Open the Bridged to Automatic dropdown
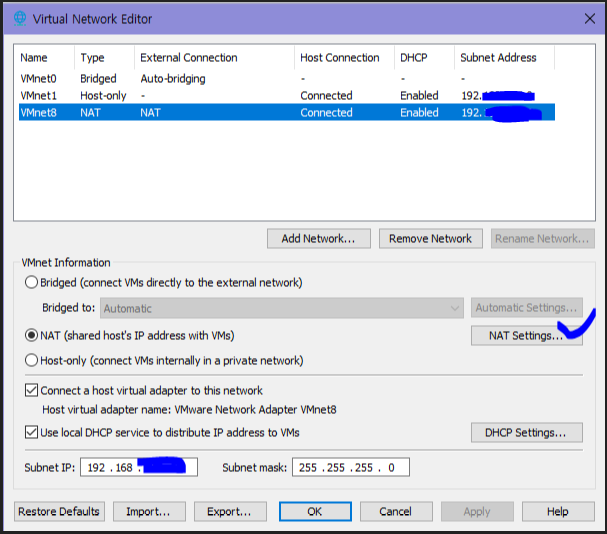The width and height of the screenshot is (607, 534). click(282, 308)
